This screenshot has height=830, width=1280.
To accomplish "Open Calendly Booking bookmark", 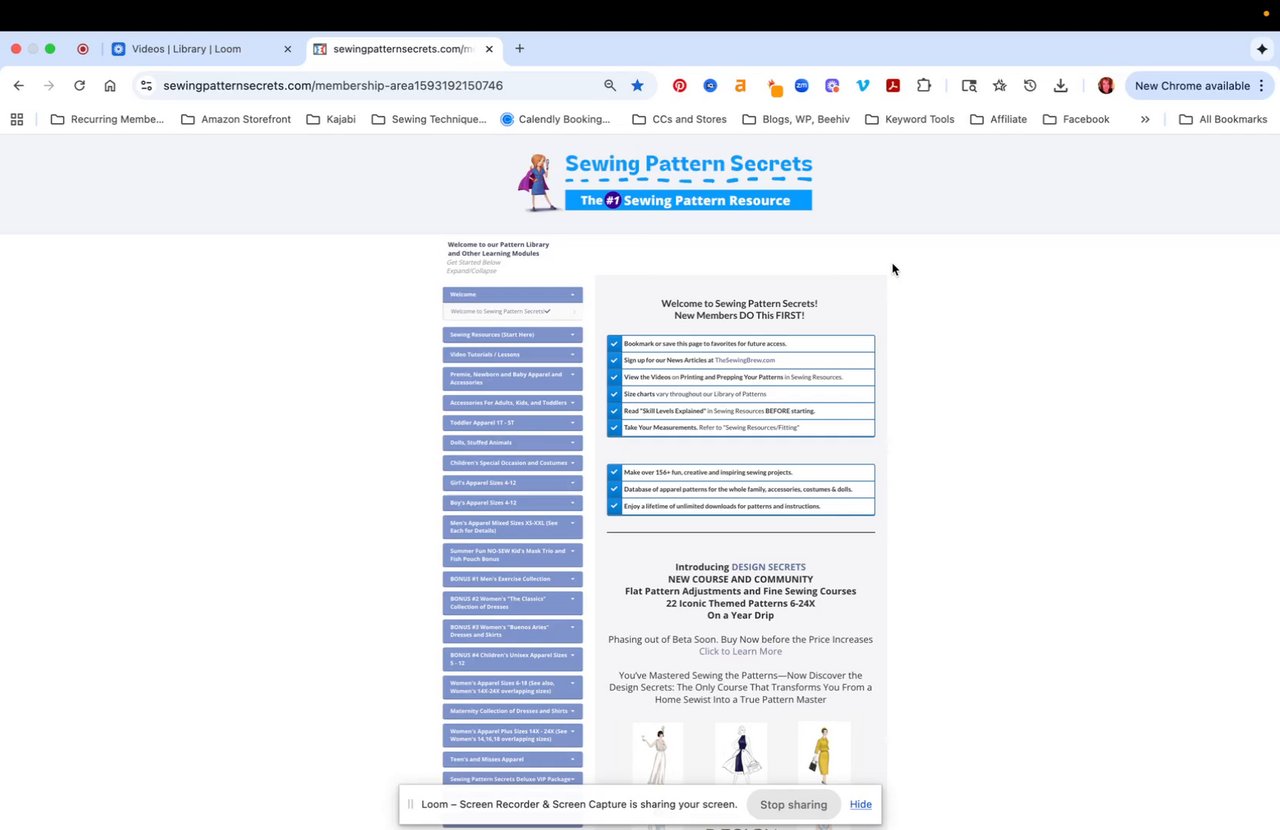I will (x=555, y=119).
